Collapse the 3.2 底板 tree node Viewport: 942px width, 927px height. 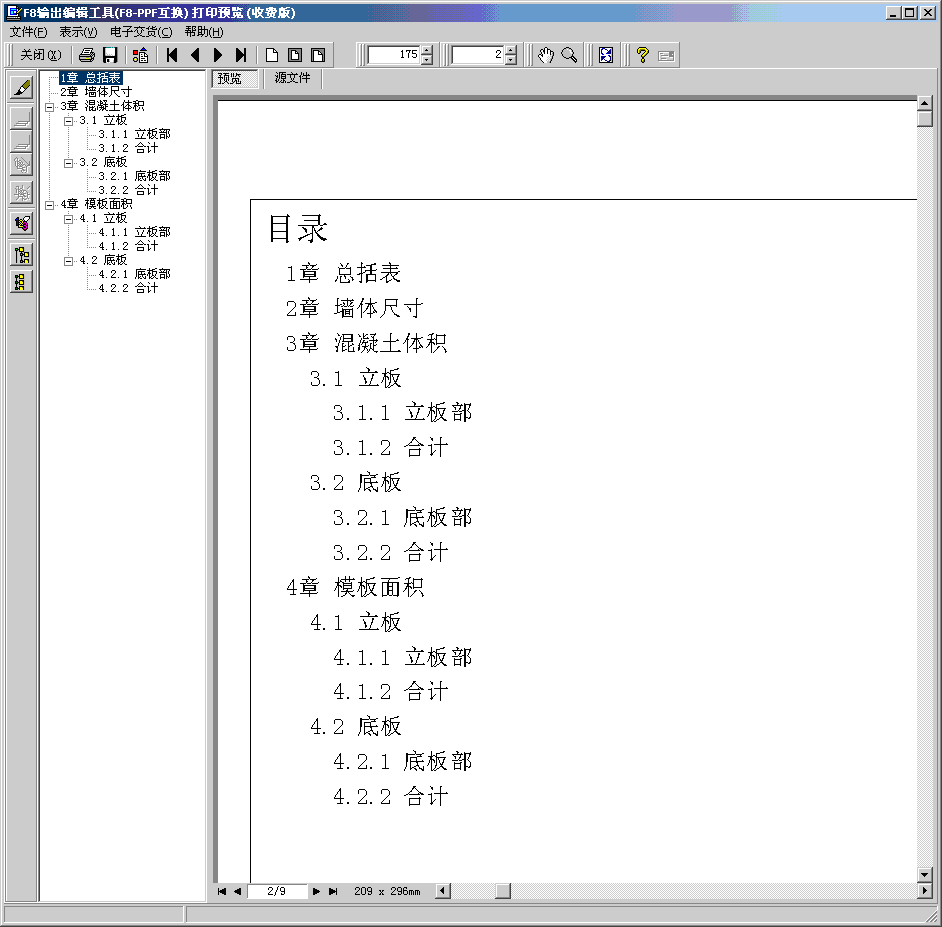point(68,163)
